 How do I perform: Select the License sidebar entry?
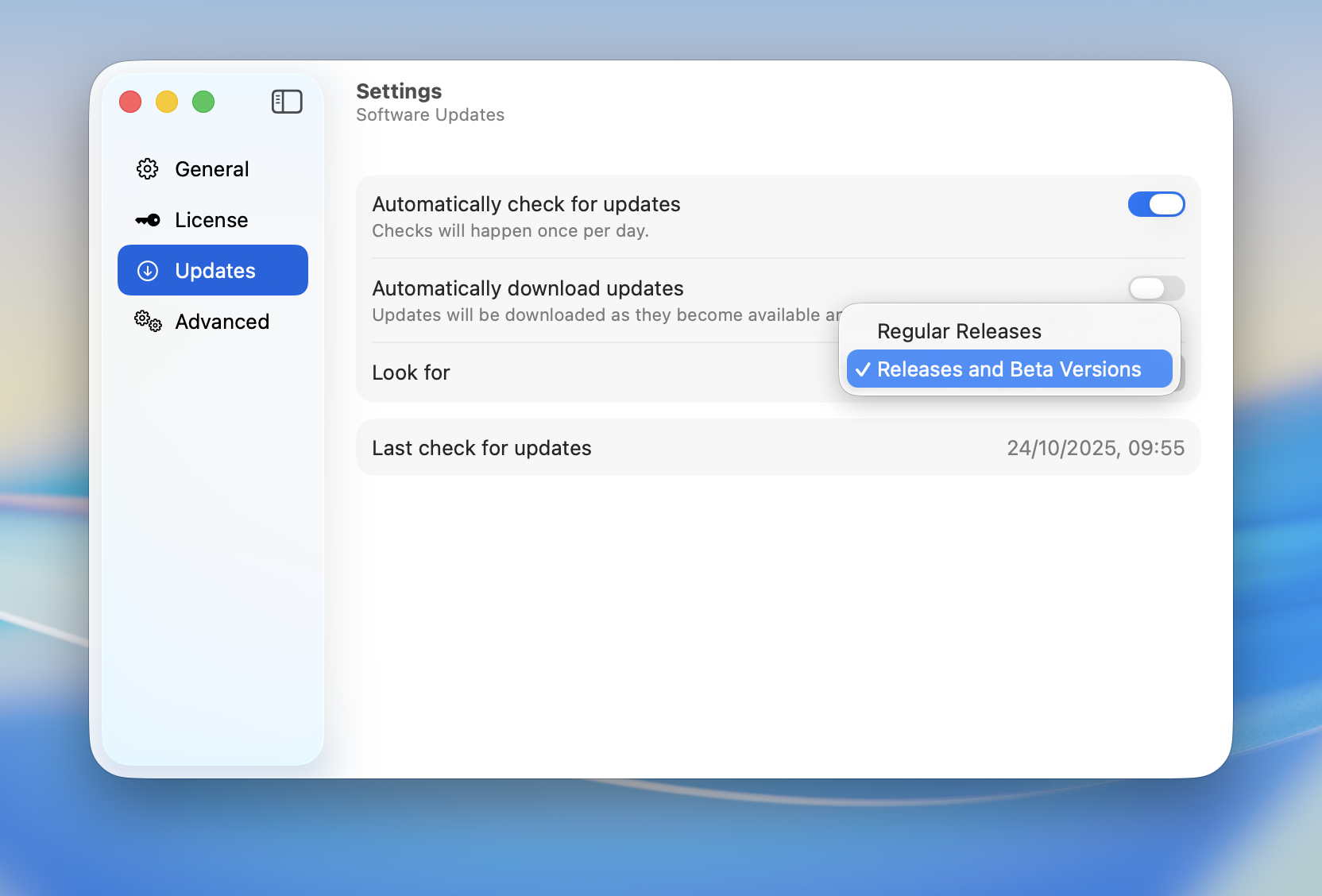tap(211, 220)
